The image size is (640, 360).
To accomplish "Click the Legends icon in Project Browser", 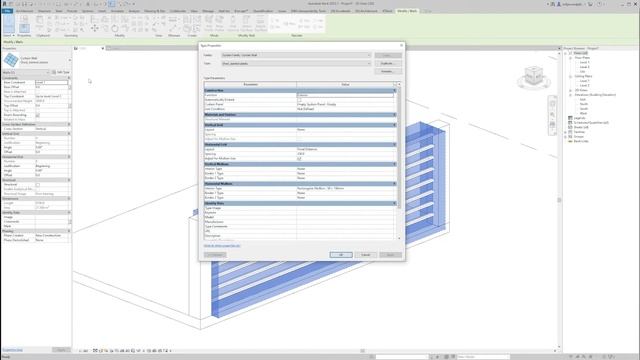I will point(570,118).
